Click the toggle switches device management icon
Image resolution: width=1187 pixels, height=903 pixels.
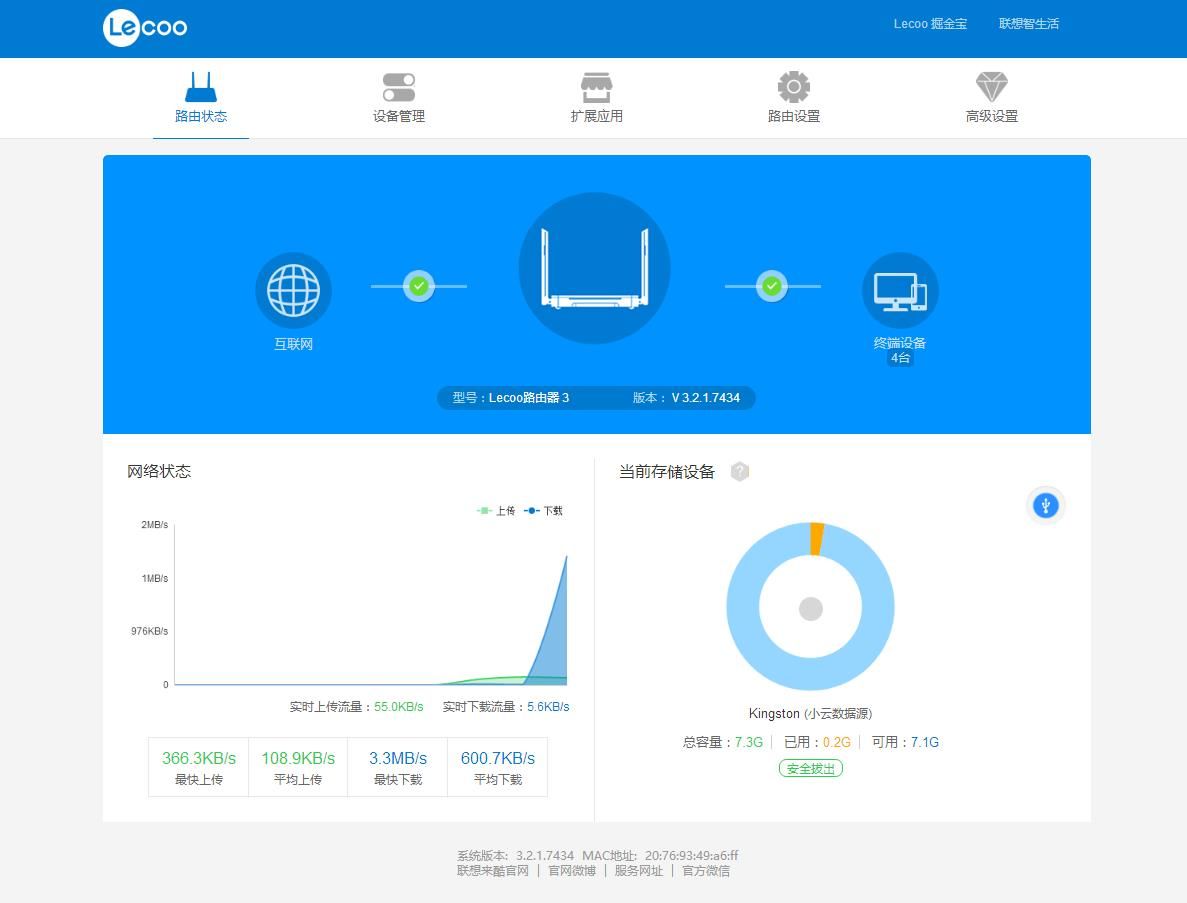pyautogui.click(x=399, y=87)
